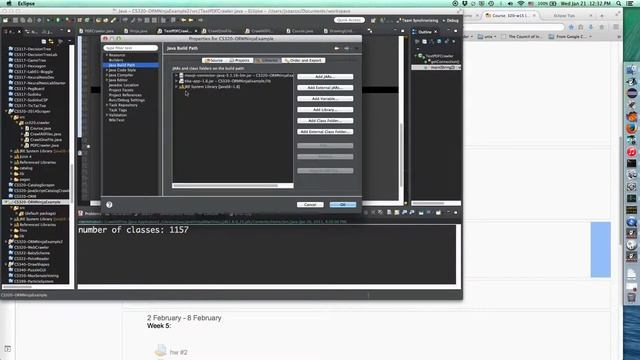Click the Add JARs... button
The height and width of the screenshot is (360, 640).
(x=325, y=77)
